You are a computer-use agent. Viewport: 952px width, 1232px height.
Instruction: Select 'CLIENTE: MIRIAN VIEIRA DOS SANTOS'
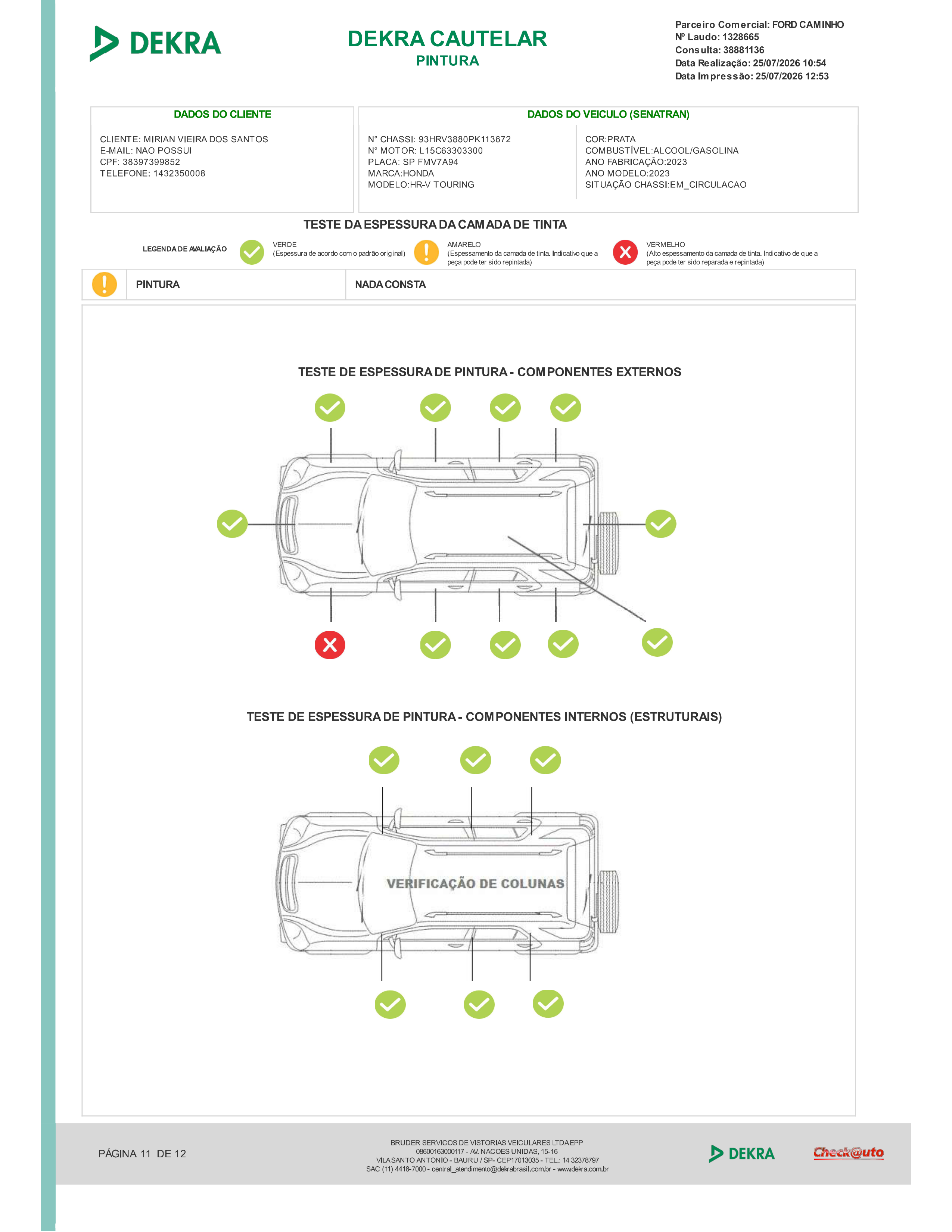click(x=184, y=139)
